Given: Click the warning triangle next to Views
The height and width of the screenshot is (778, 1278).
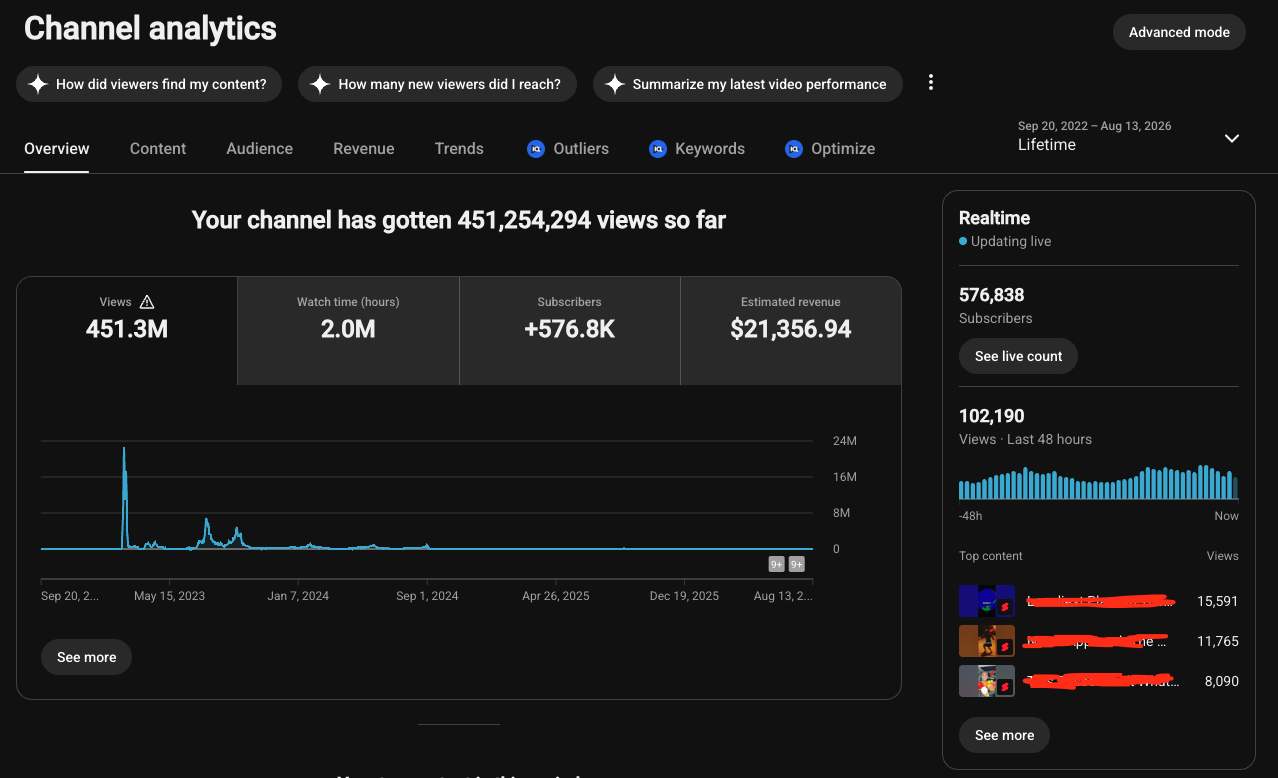Looking at the screenshot, I should pos(147,302).
